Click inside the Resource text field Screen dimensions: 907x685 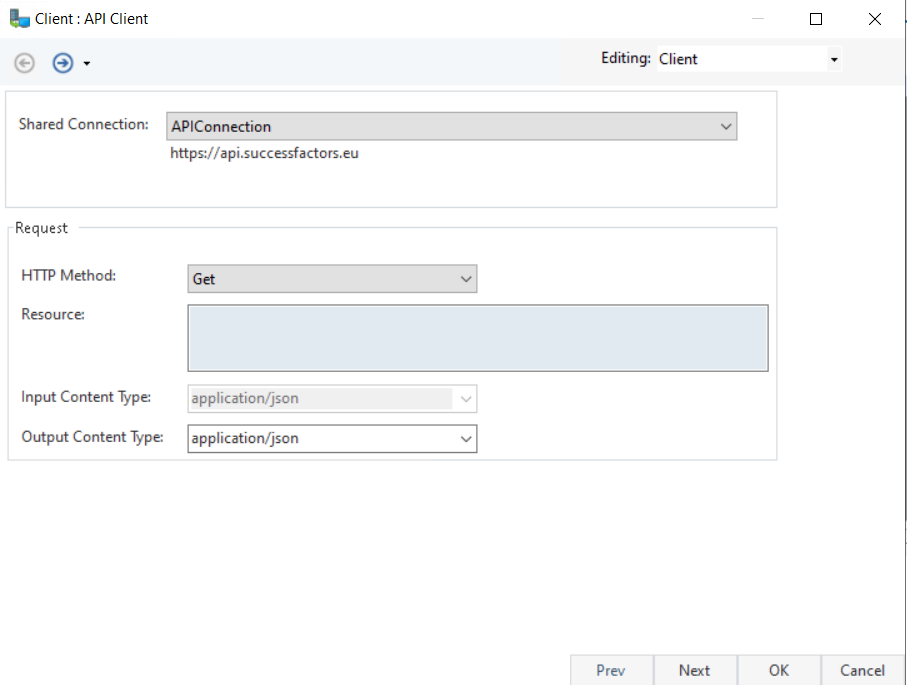click(477, 338)
